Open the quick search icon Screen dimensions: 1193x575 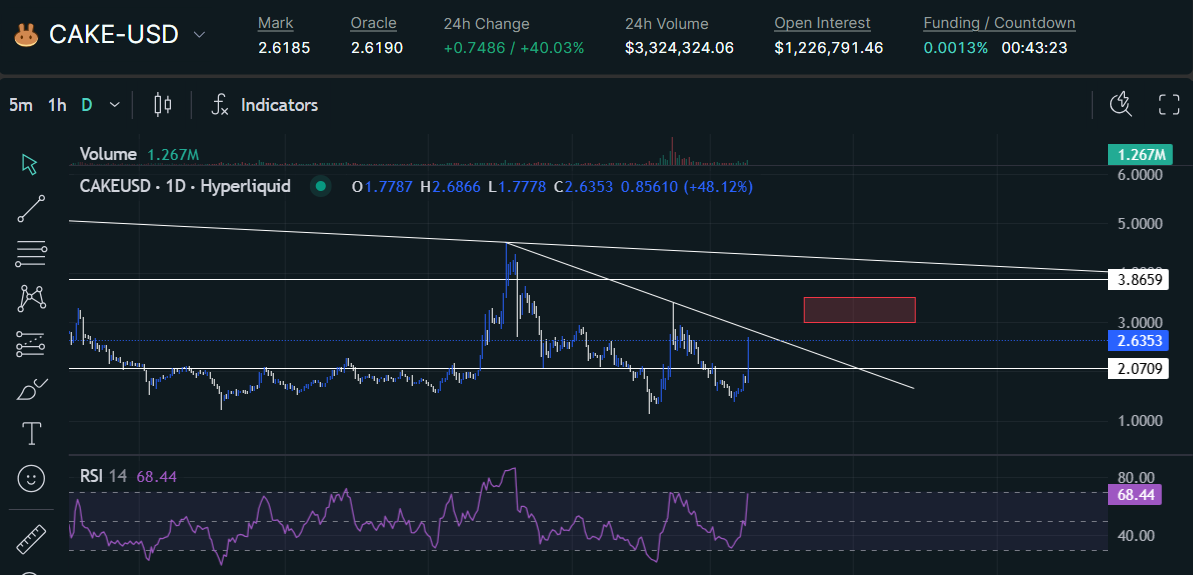coord(1121,104)
